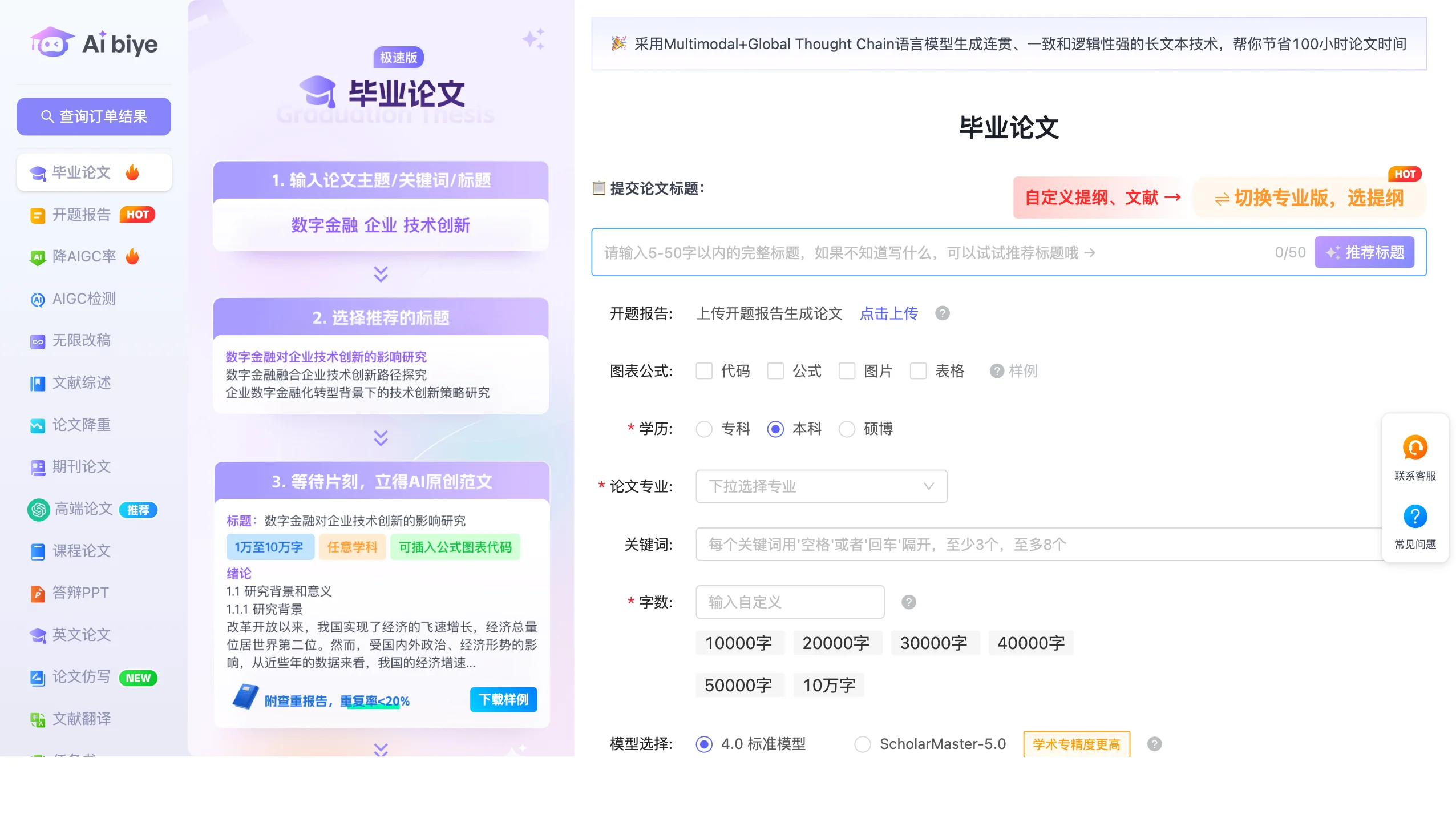Enable the 公式 checkbox
Screen dimensions: 1456x822
[x=775, y=371]
